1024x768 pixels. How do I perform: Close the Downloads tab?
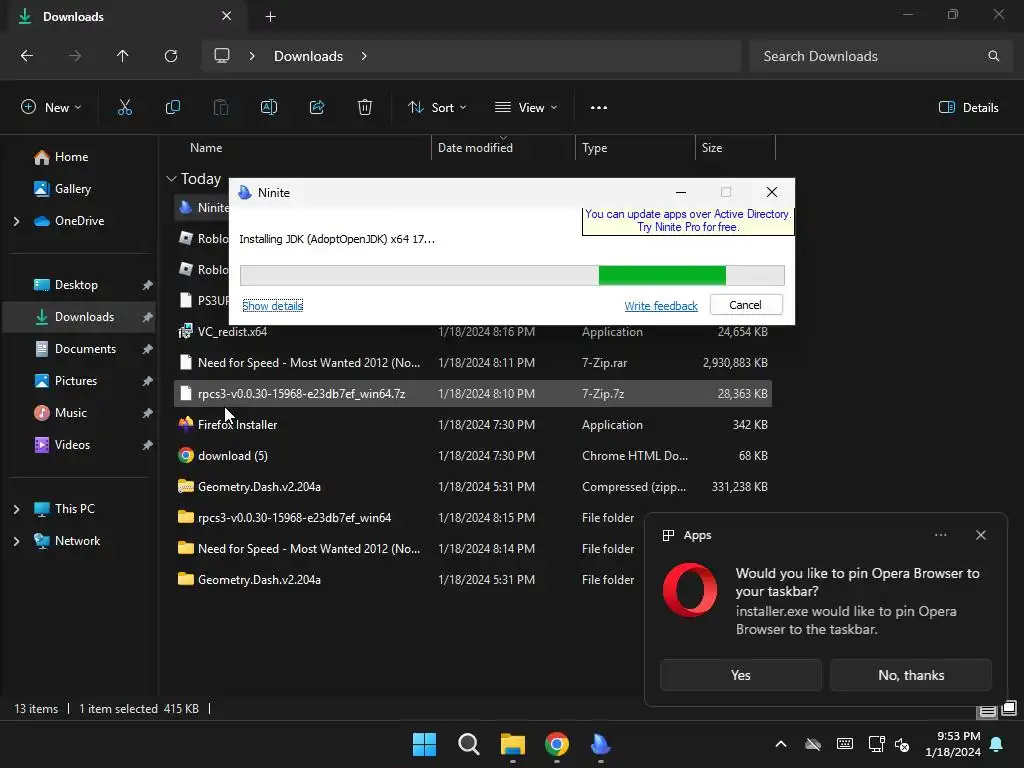[227, 16]
